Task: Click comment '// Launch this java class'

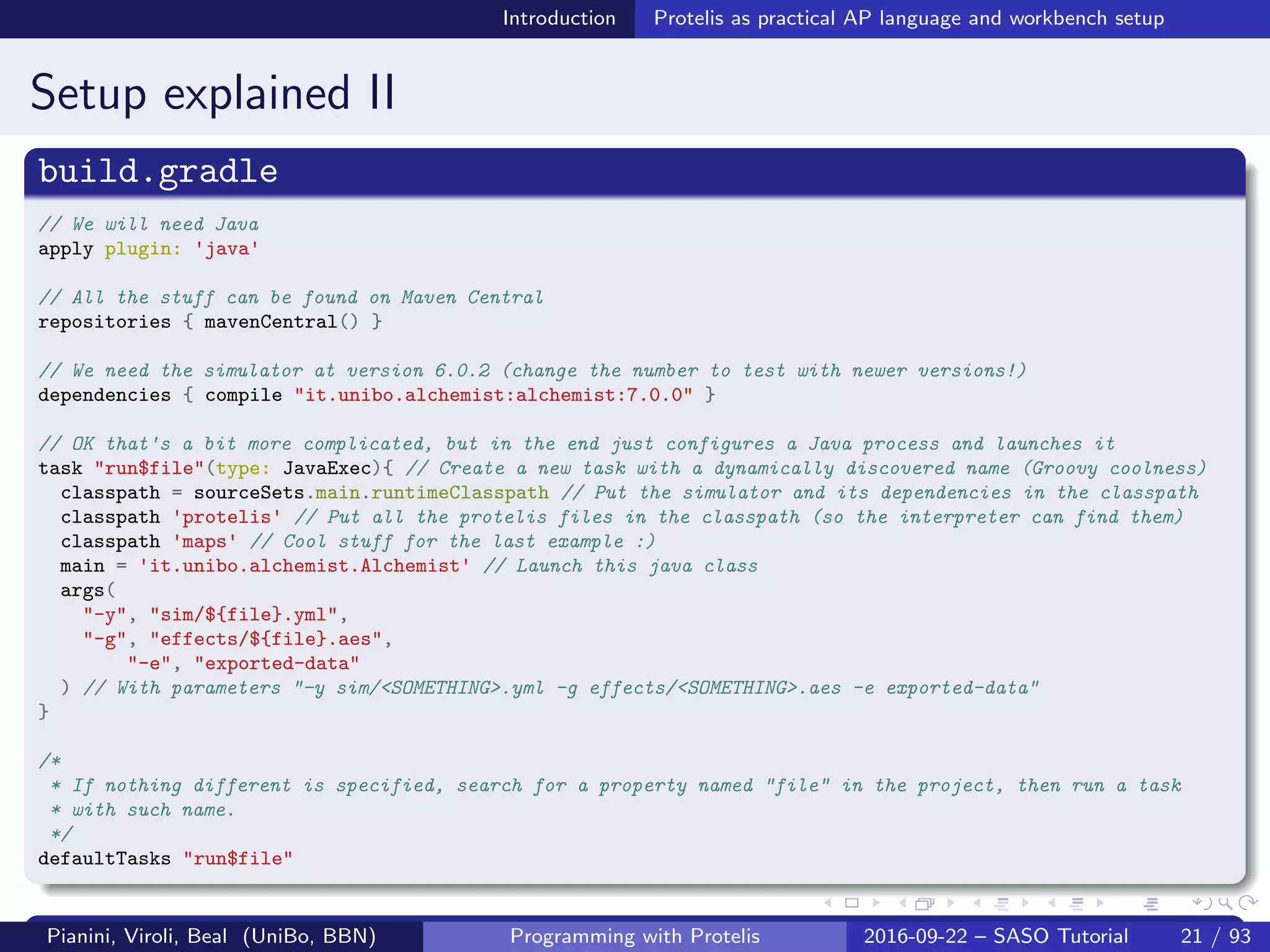Action: tap(620, 566)
